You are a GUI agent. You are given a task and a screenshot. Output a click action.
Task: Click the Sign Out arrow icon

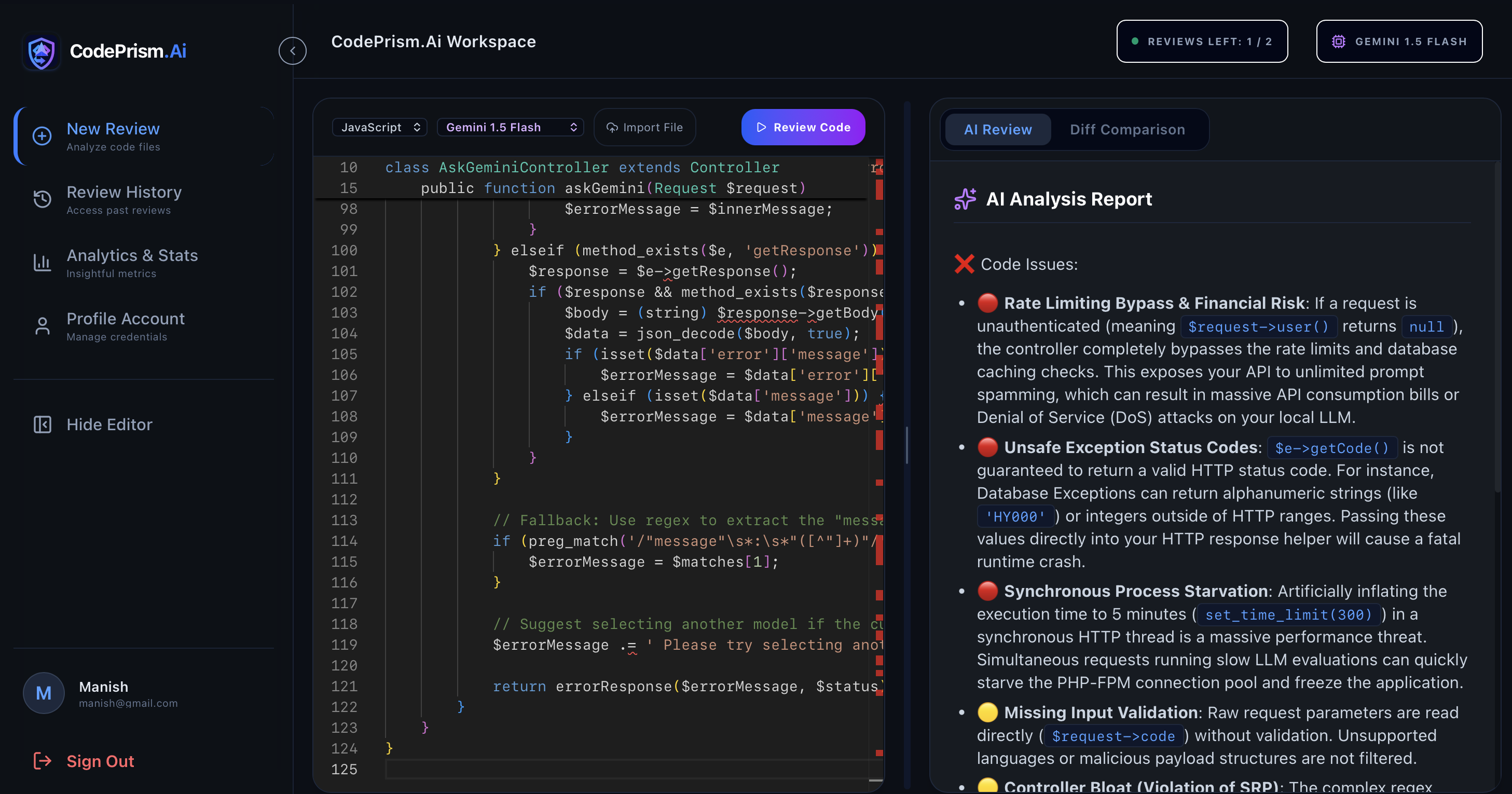tap(42, 761)
